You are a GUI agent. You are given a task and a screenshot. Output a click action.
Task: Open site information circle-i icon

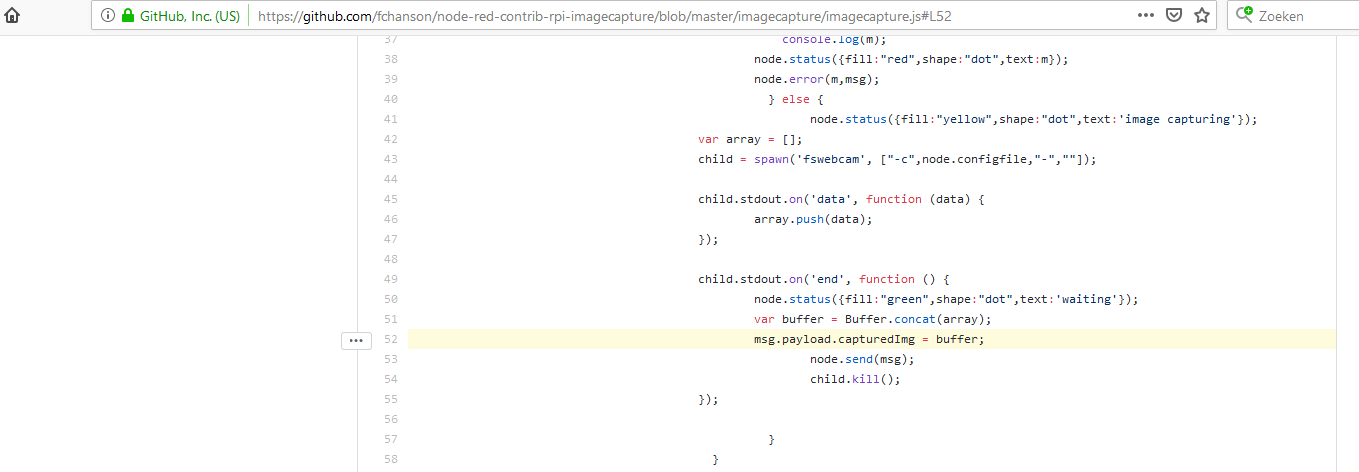coord(108,16)
